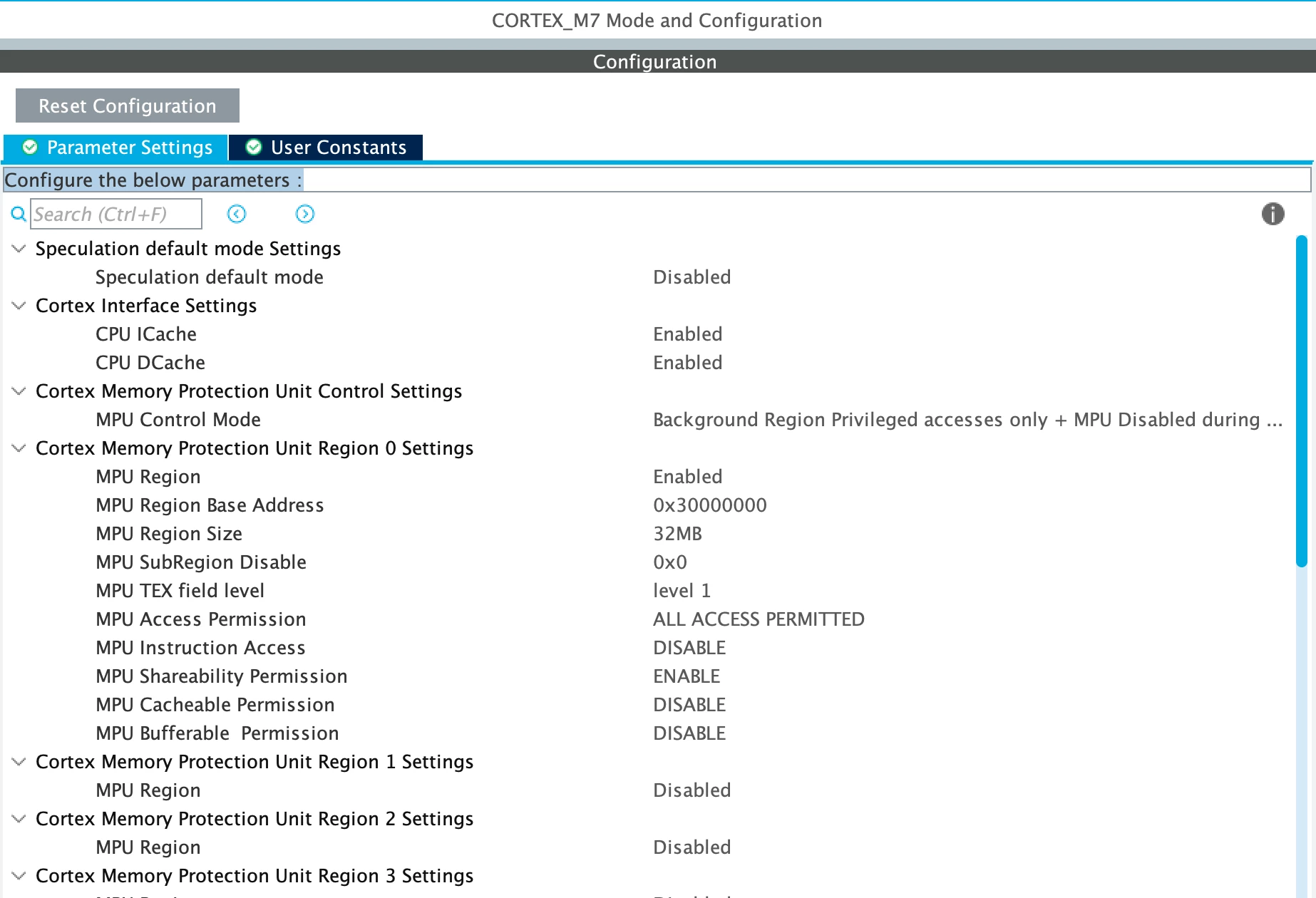Viewport: 1316px width, 898px height.
Task: Change ALL ACCESS PERMITTED permission value
Action: [759, 619]
